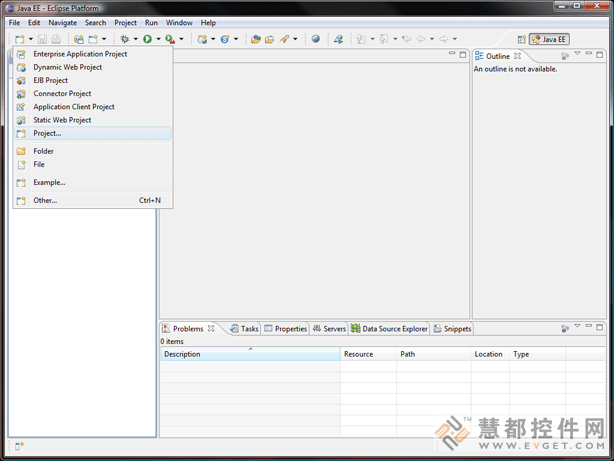Click the Launch Web Services Explorer icon
The height and width of the screenshot is (461, 614).
point(338,39)
